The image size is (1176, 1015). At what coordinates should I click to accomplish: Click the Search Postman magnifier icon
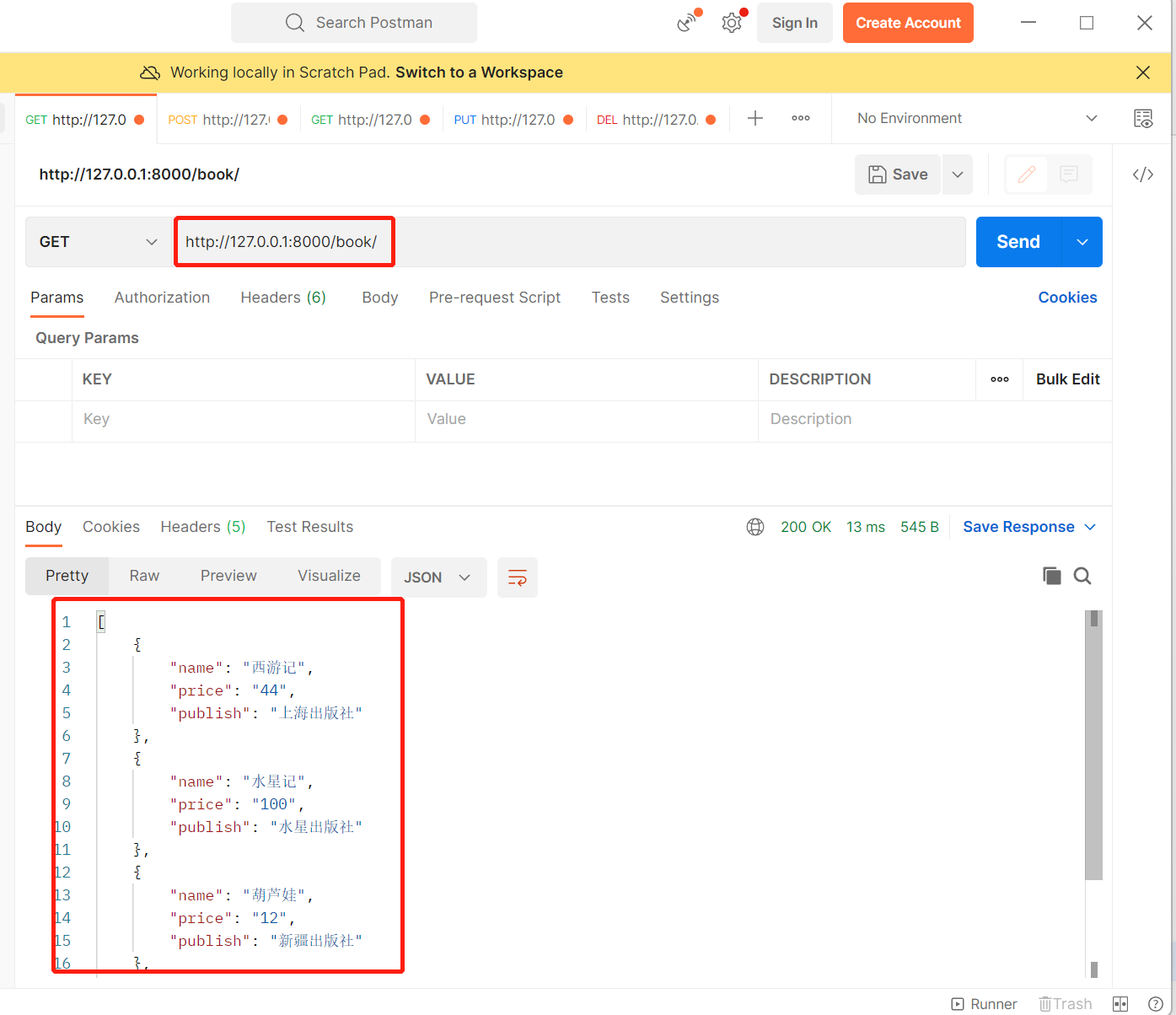point(294,23)
